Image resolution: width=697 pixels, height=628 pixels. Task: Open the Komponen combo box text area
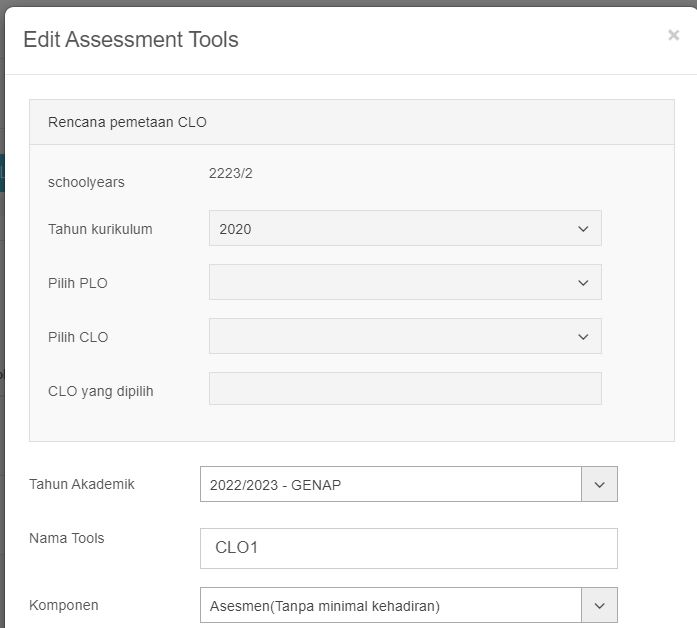[x=390, y=605]
